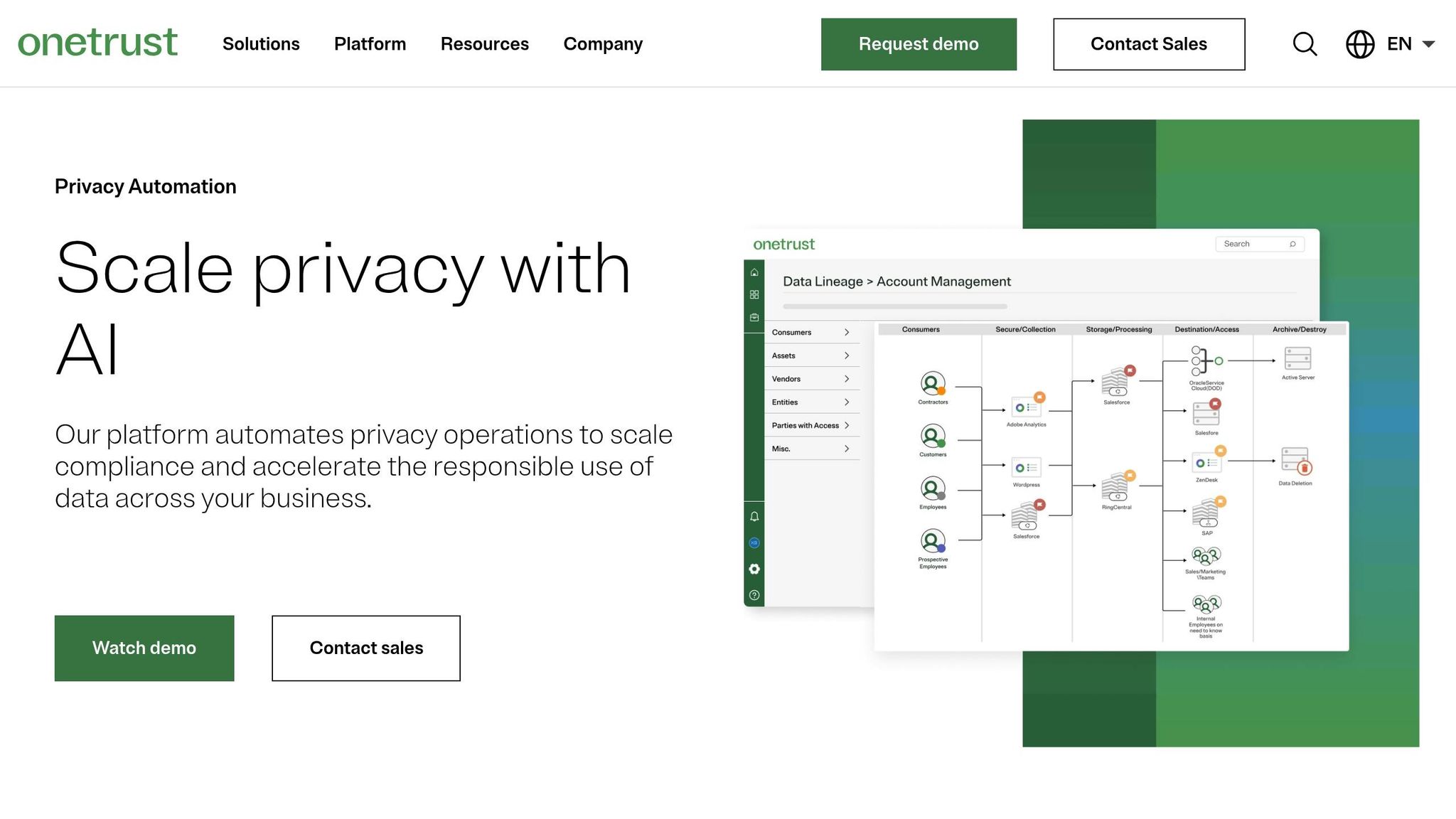Click the RingCentral storage node icon
Screen dimensions: 1456x819
(1118, 486)
